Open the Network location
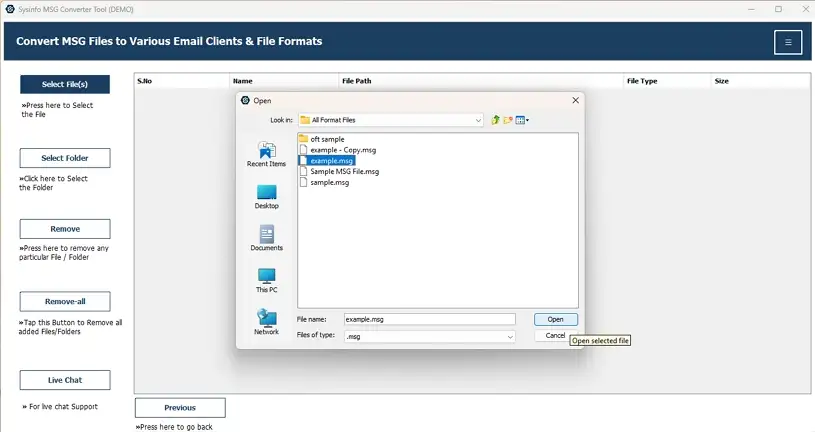This screenshot has width=815, height=432. tap(267, 322)
